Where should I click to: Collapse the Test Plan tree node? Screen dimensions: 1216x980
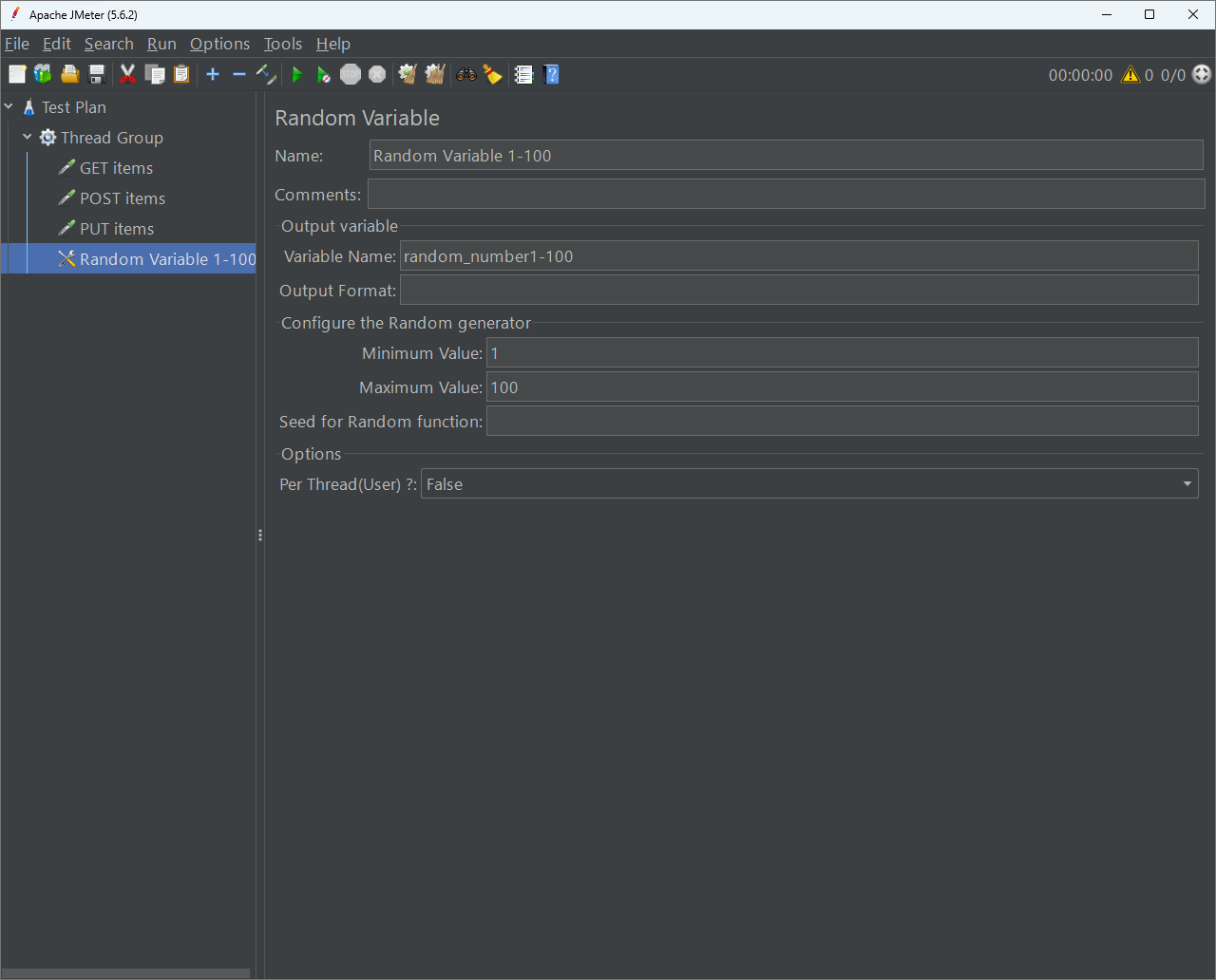(9, 107)
